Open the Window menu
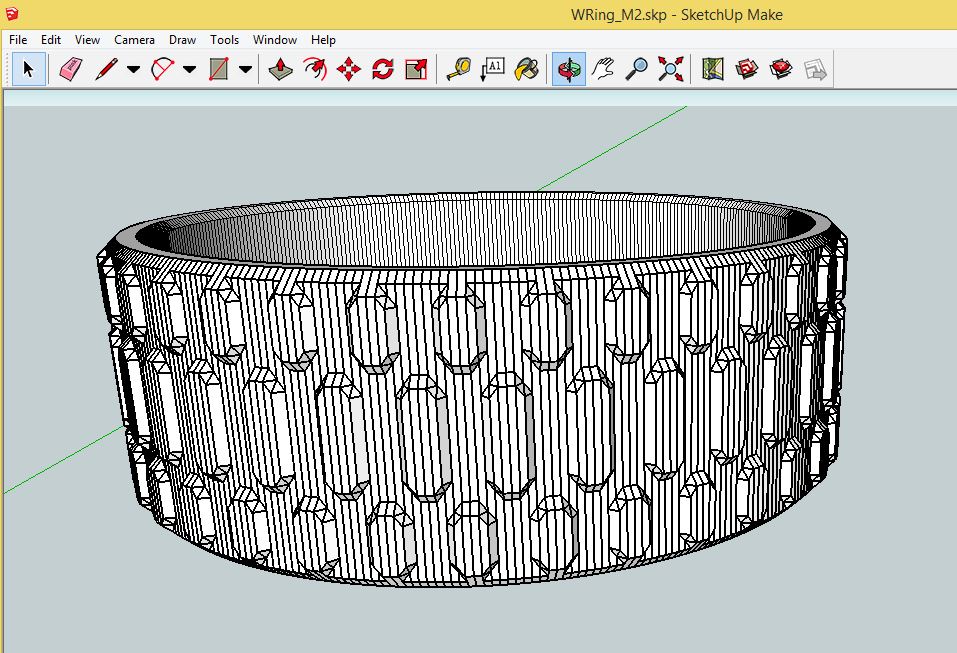957x653 pixels. [275, 40]
